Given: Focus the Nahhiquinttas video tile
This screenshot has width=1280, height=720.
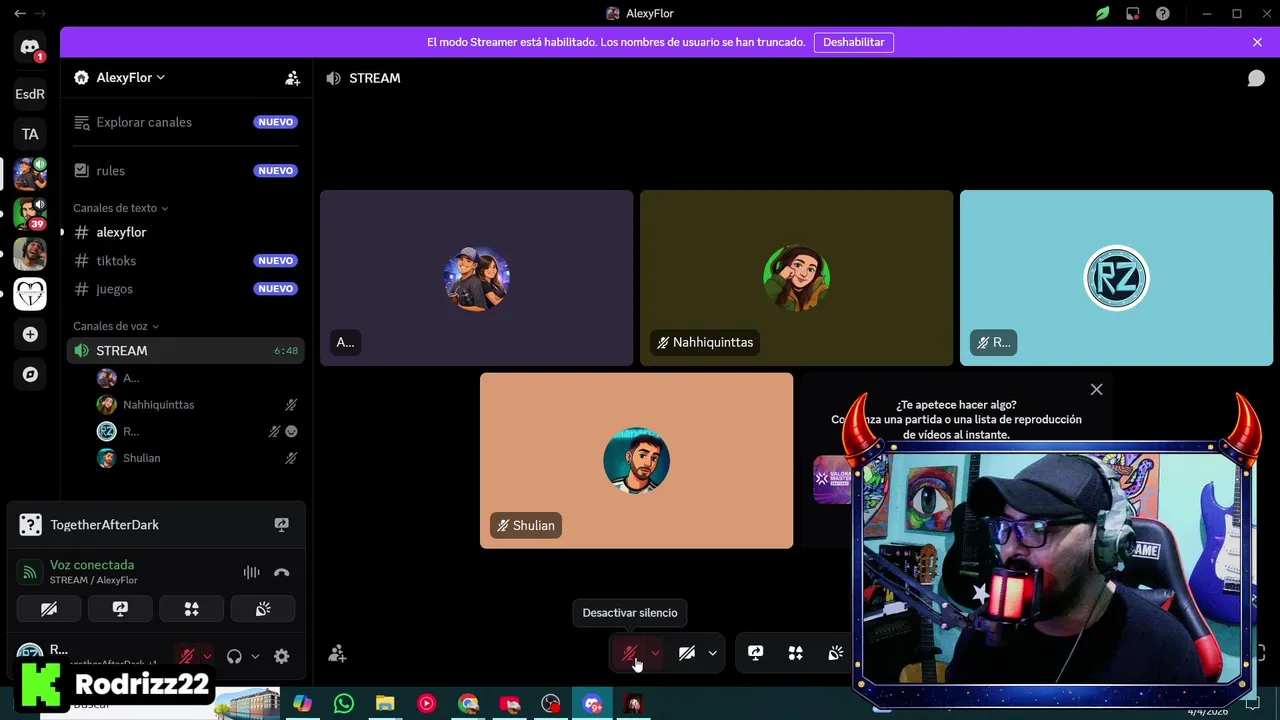Looking at the screenshot, I should click(x=796, y=278).
